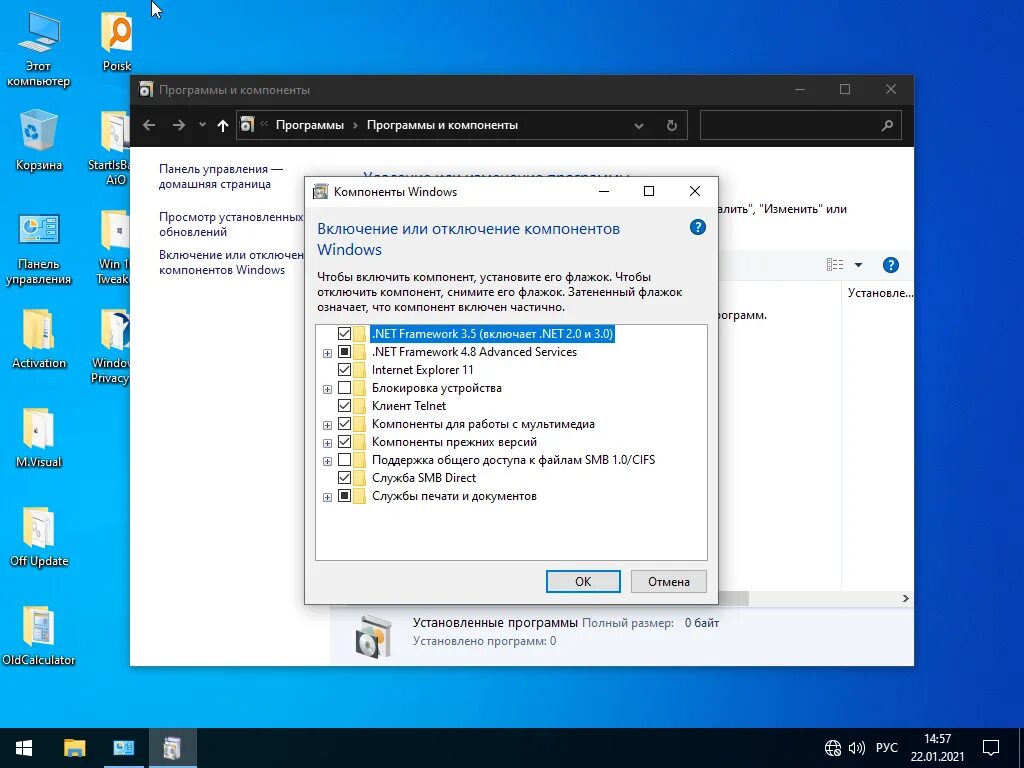Uncheck Служба SMB Direct checkbox

coord(344,478)
